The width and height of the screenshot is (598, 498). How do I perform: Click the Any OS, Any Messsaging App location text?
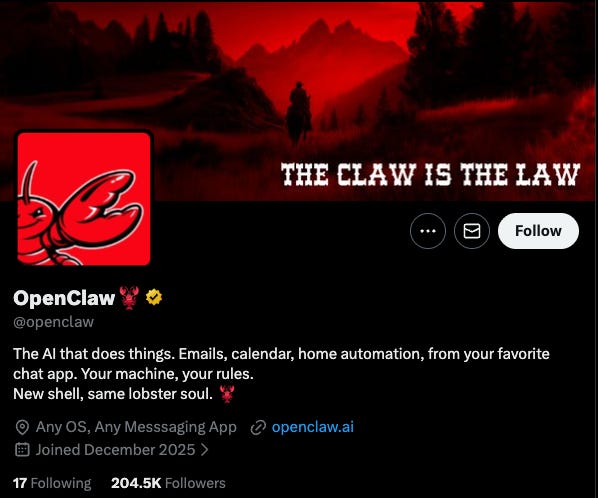coord(136,427)
